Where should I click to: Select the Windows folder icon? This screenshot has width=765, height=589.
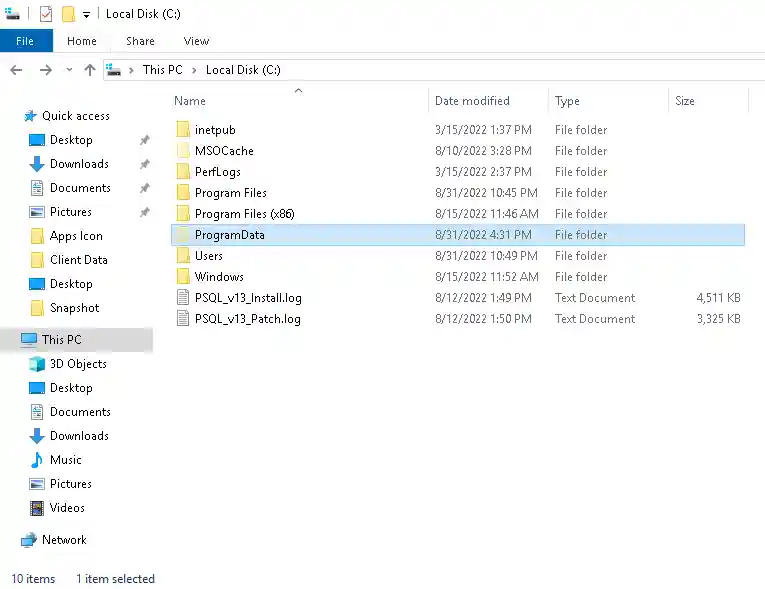(x=183, y=276)
